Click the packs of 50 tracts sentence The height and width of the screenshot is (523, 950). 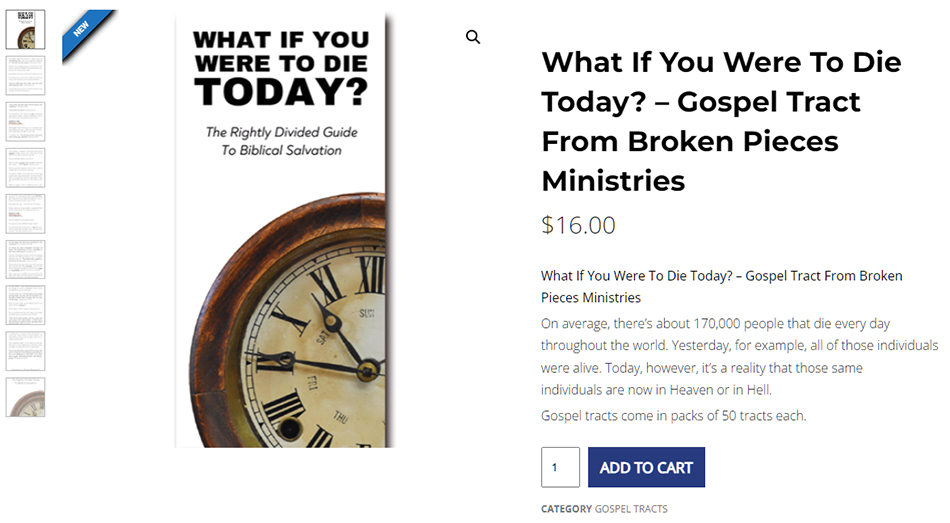pyautogui.click(x=673, y=415)
